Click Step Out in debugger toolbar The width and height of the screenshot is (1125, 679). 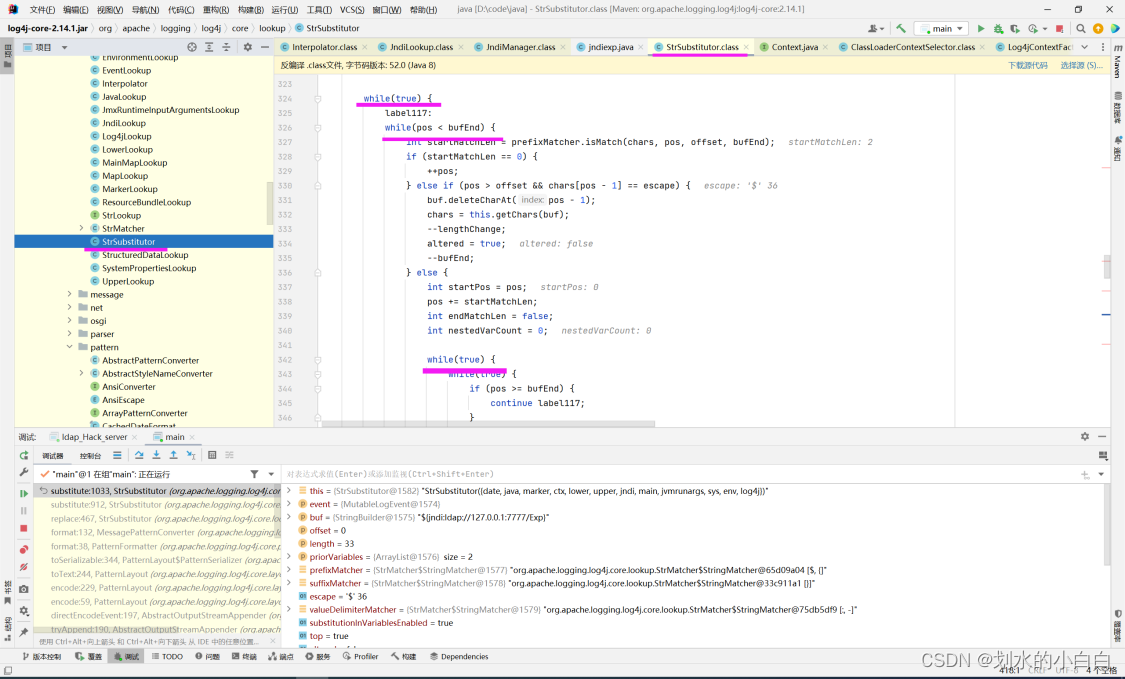(x=174, y=455)
